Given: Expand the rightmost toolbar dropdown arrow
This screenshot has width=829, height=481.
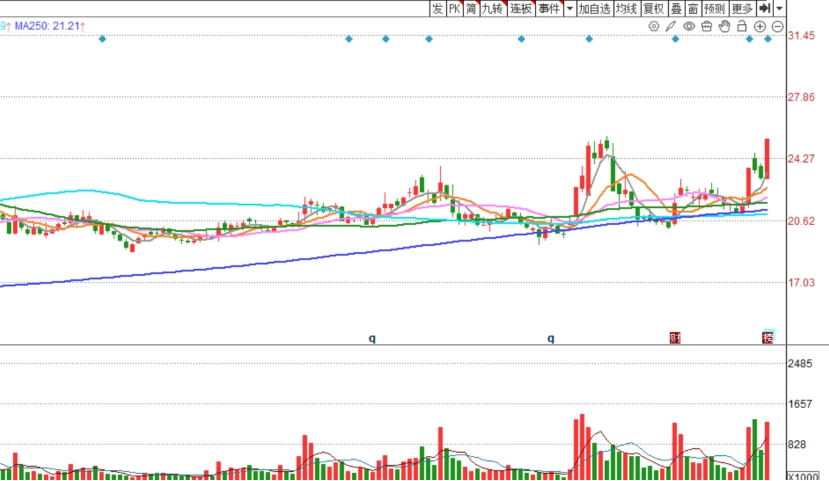Looking at the screenshot, I should click(779, 8).
